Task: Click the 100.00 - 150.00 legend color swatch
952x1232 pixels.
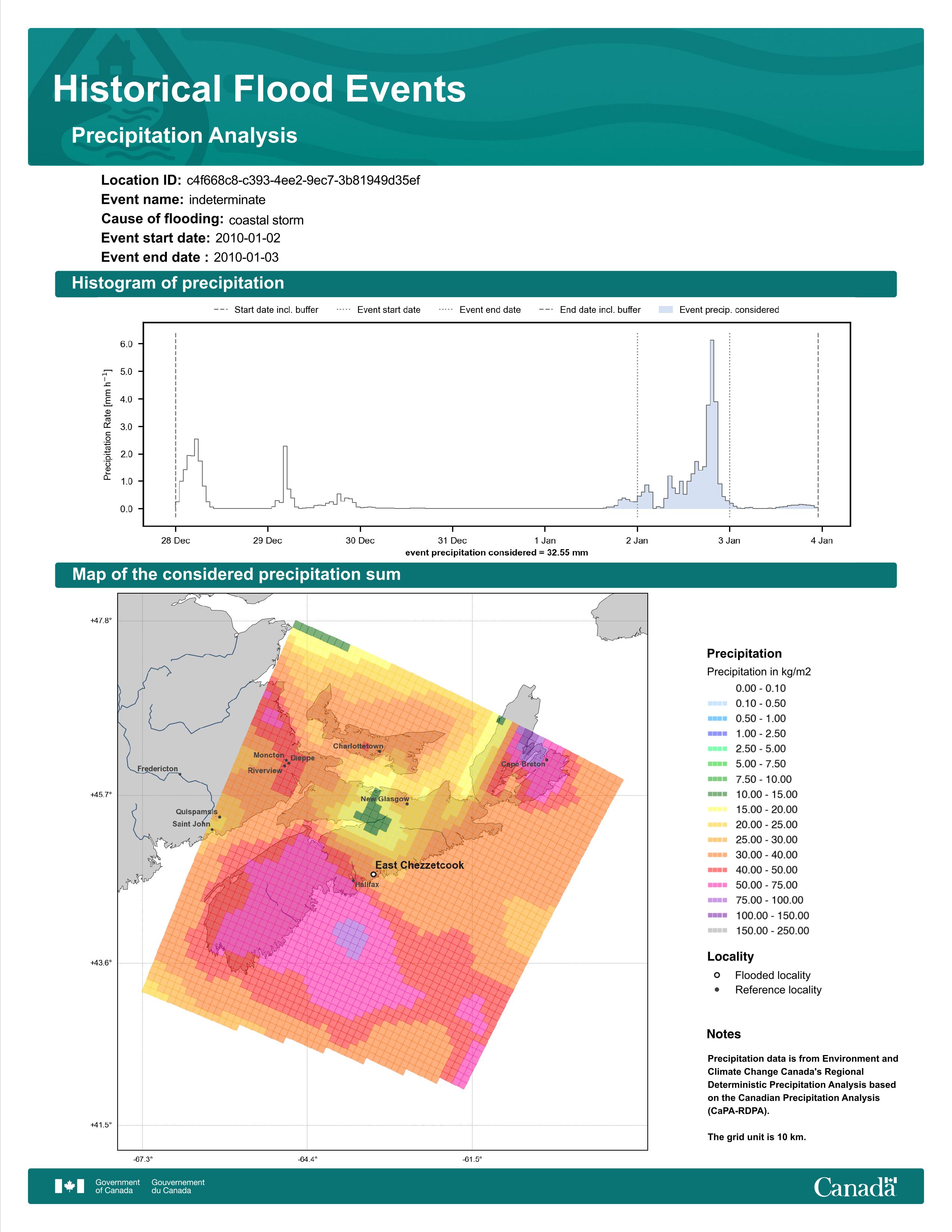Action: [718, 915]
